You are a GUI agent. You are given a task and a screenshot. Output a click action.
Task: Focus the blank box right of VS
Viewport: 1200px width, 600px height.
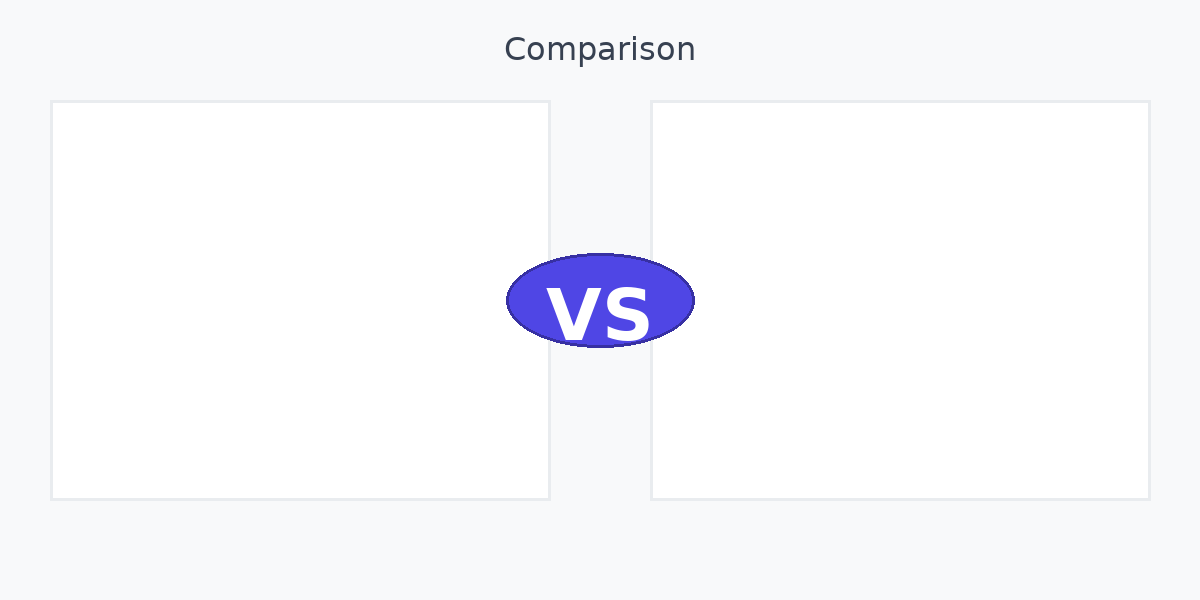(x=920, y=300)
